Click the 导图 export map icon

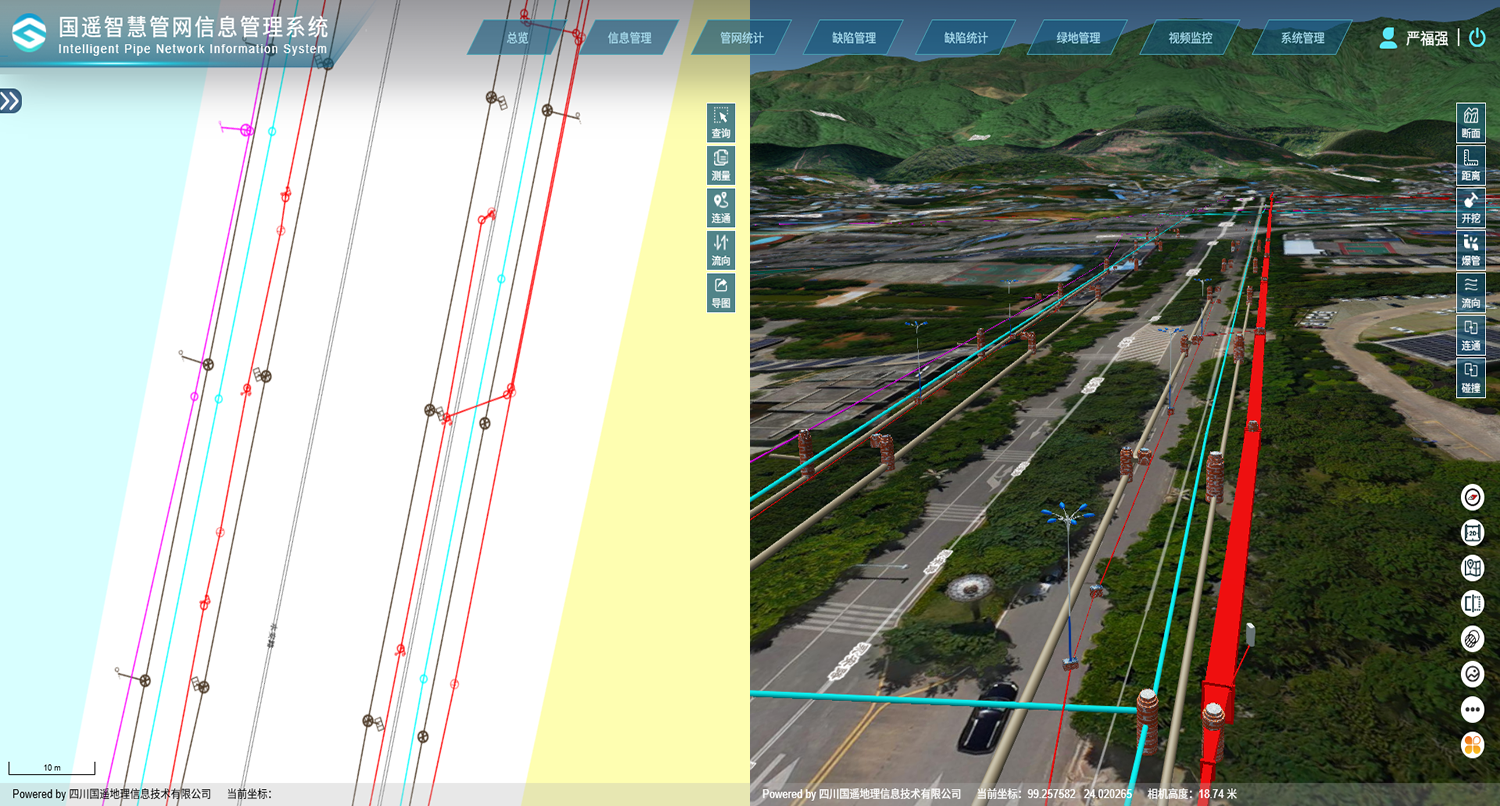[720, 292]
